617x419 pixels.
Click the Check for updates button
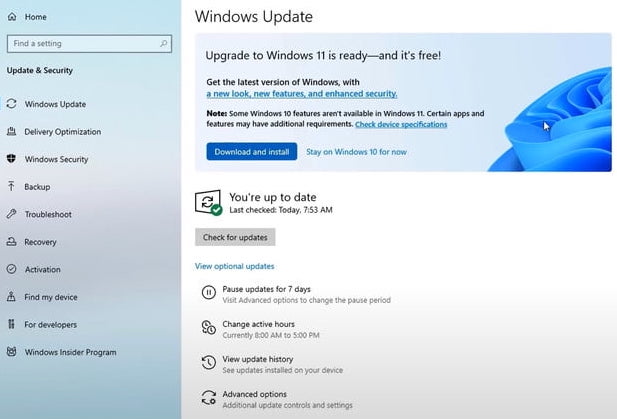pyautogui.click(x=235, y=237)
